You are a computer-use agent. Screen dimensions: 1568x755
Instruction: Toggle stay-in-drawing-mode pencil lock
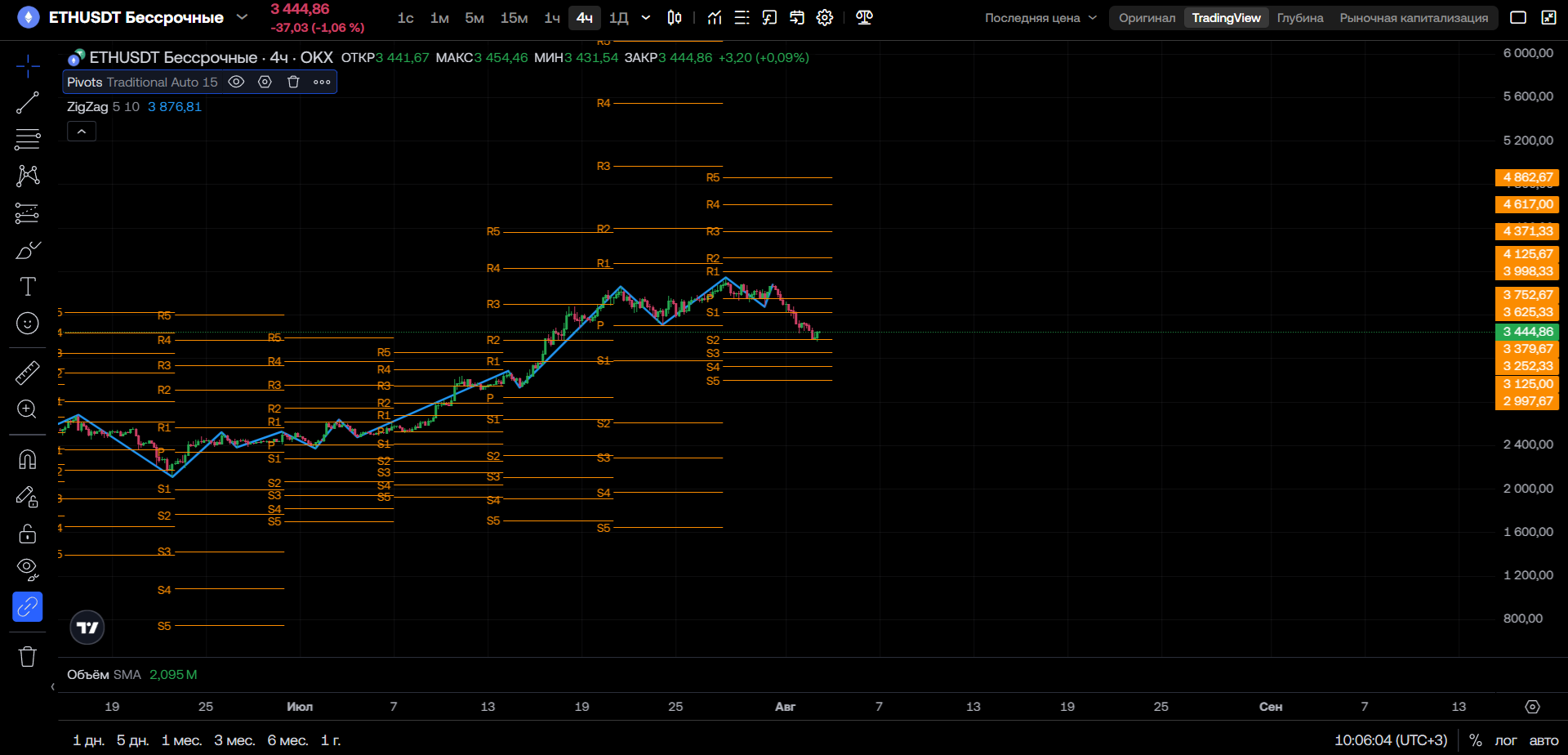28,497
